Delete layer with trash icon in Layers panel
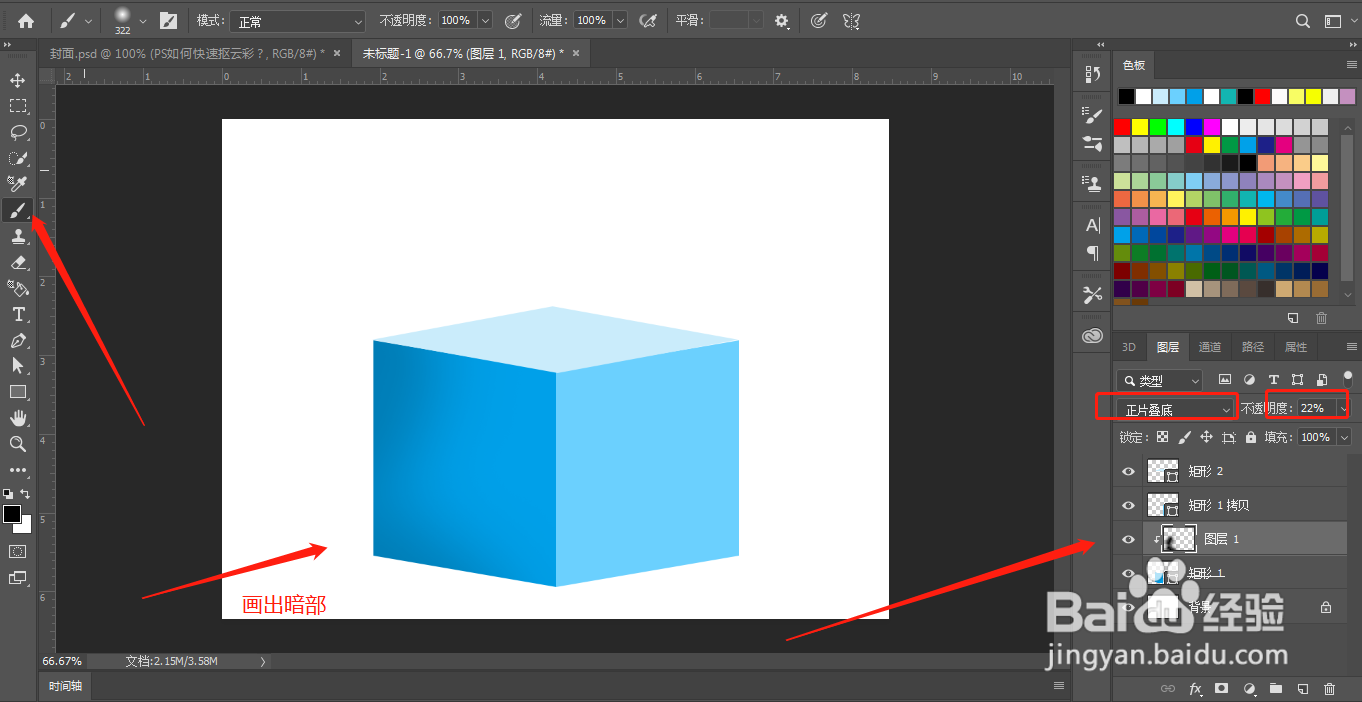This screenshot has height=702, width=1362. [1329, 689]
